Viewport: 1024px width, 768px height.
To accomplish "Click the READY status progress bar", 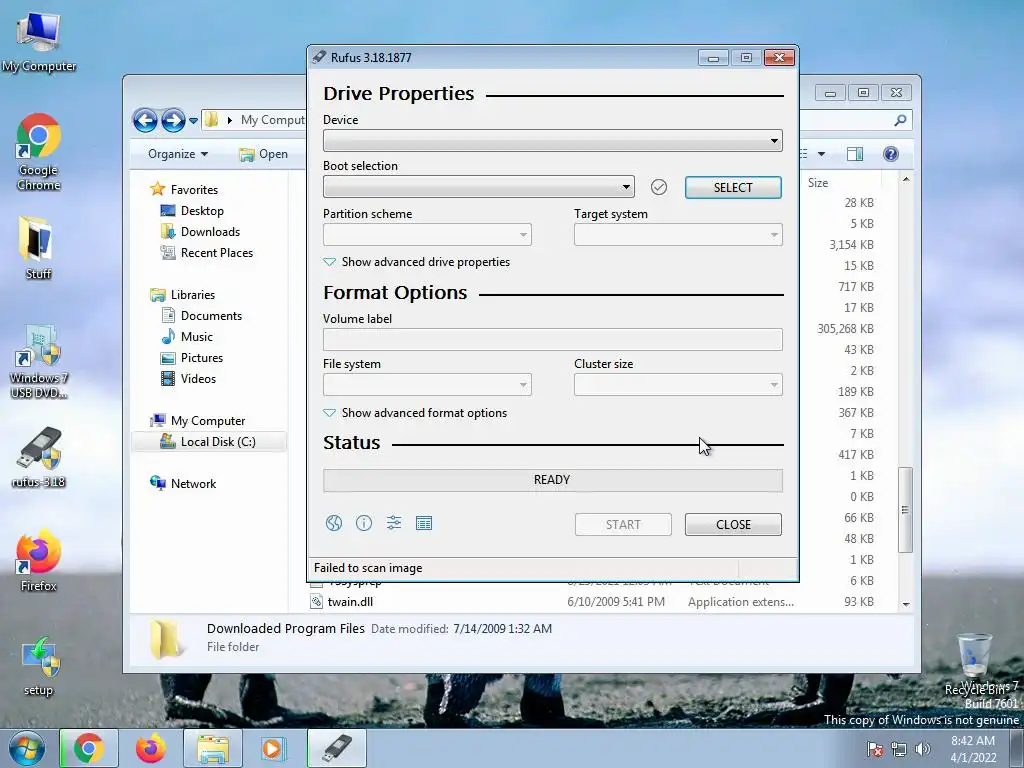I will pyautogui.click(x=552, y=480).
